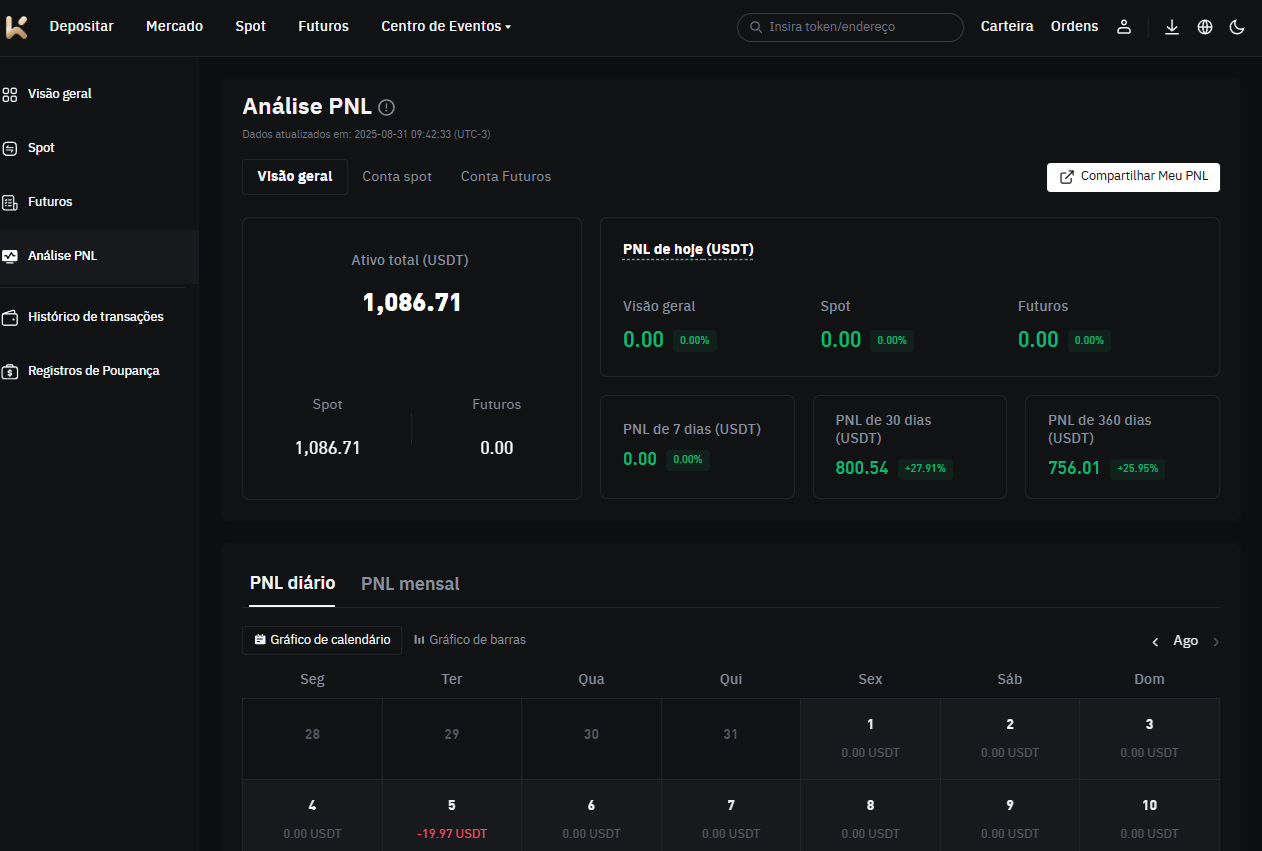
Task: Switch to Gráfico de barras view
Action: pyautogui.click(x=470, y=640)
